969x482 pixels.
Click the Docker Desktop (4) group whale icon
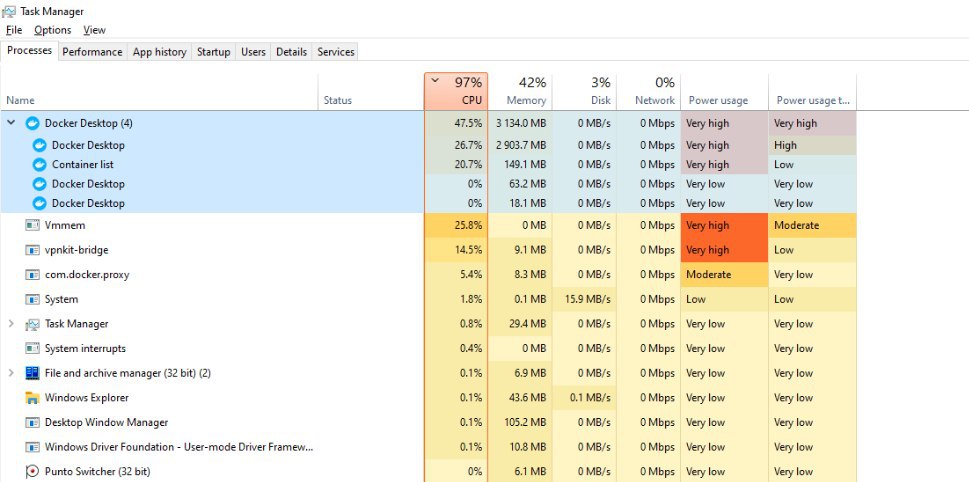[x=33, y=124]
